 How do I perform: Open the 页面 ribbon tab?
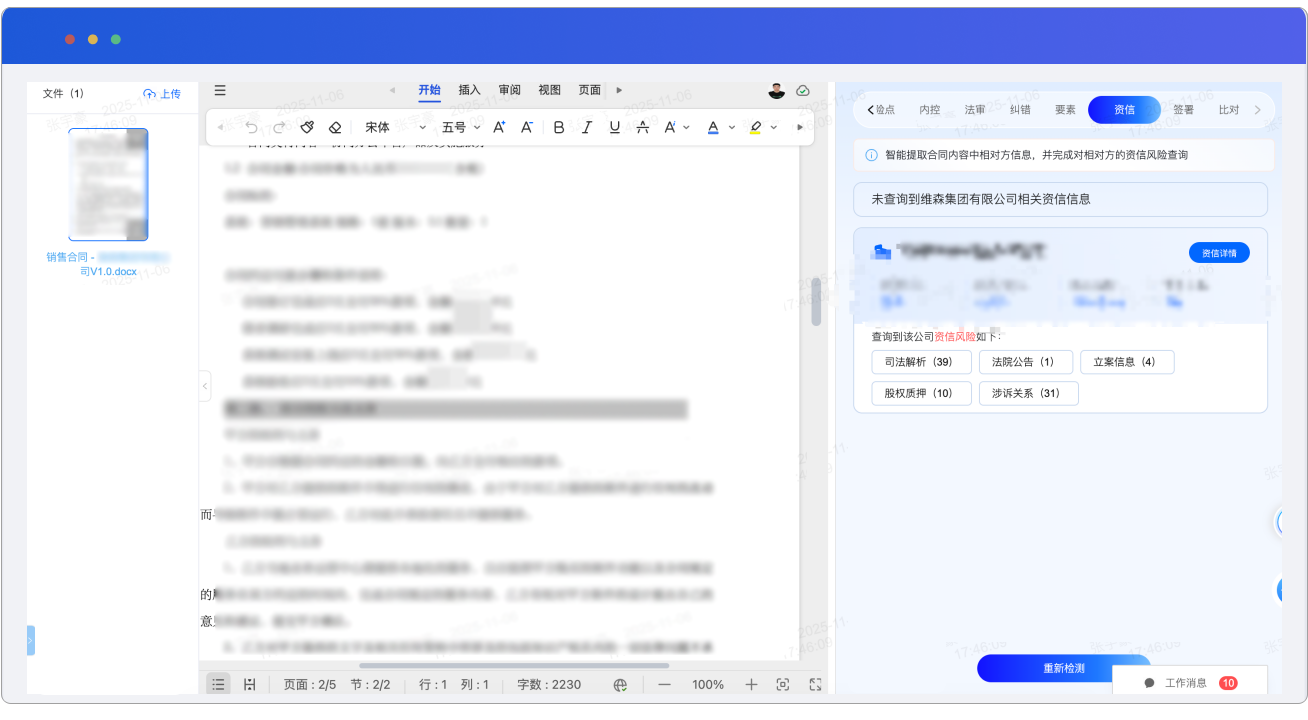(x=589, y=90)
